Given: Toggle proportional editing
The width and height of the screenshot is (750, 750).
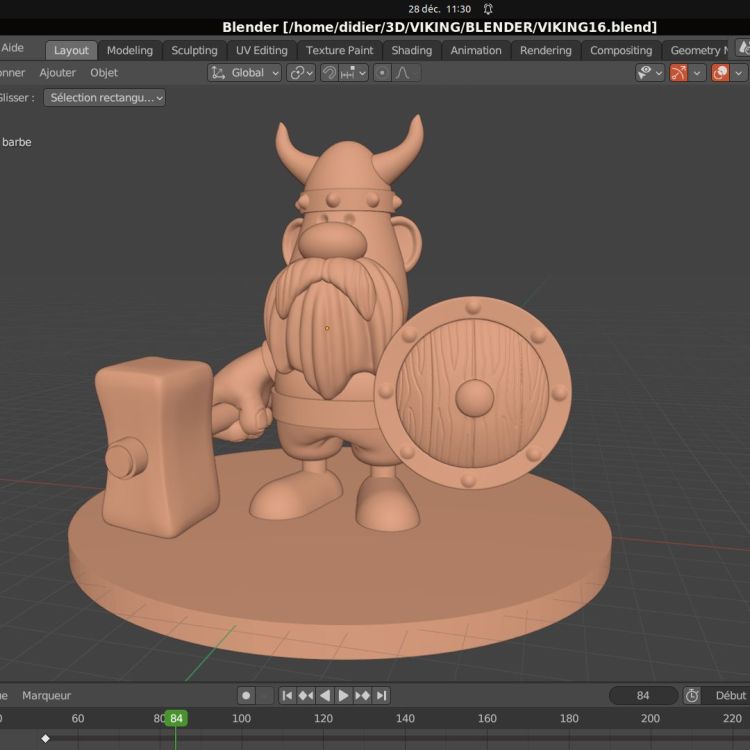Looking at the screenshot, I should pos(382,73).
